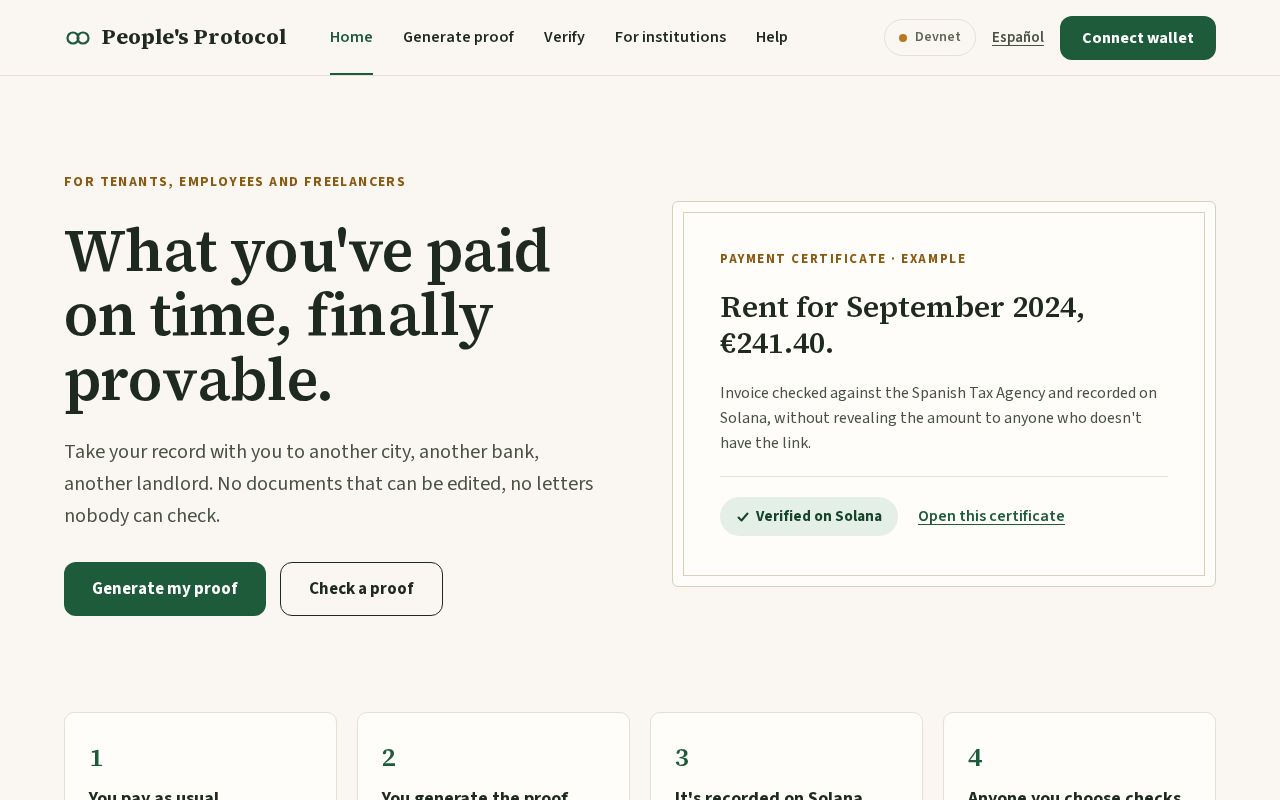Select step 3 recorded on Solana card
1280x800 pixels.
click(786, 756)
